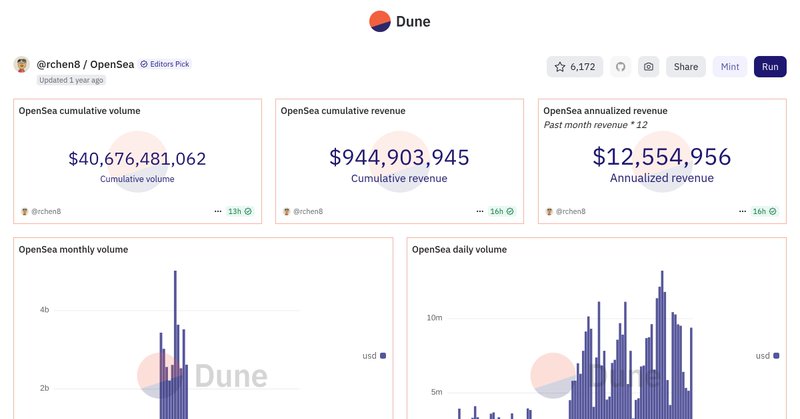Screen dimensions: 800x419
Task: Click the OpenSea daily volume title
Action: point(459,250)
